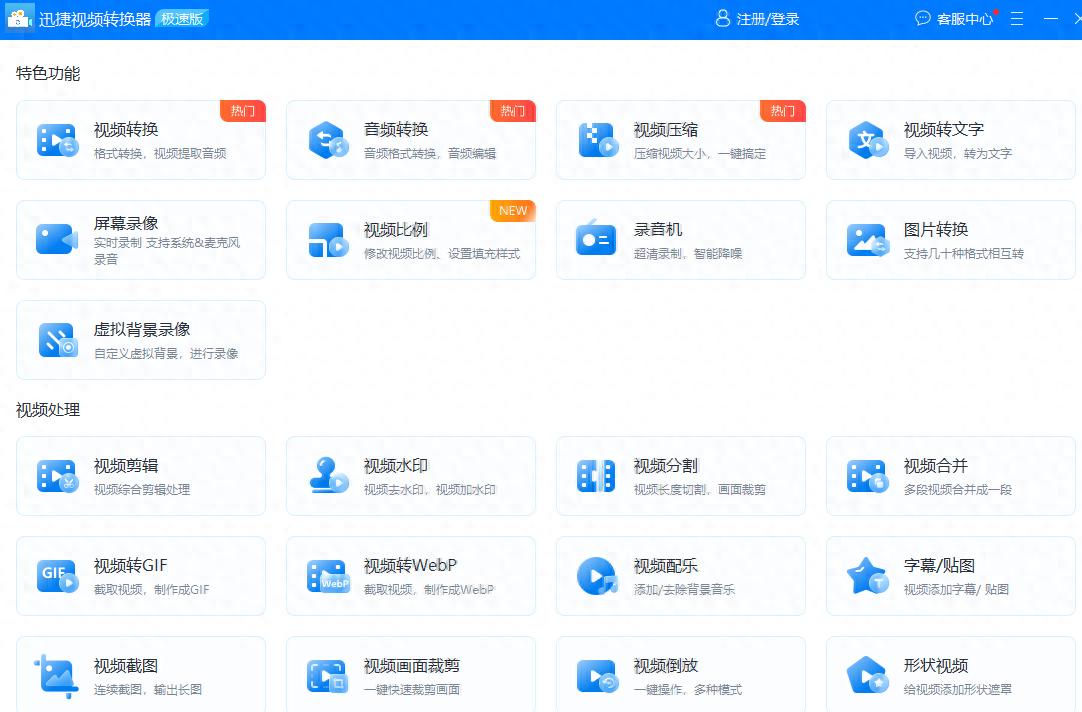1082x712 pixels.
Task: Open the hamburger menu in title bar
Action: pyautogui.click(x=1017, y=19)
